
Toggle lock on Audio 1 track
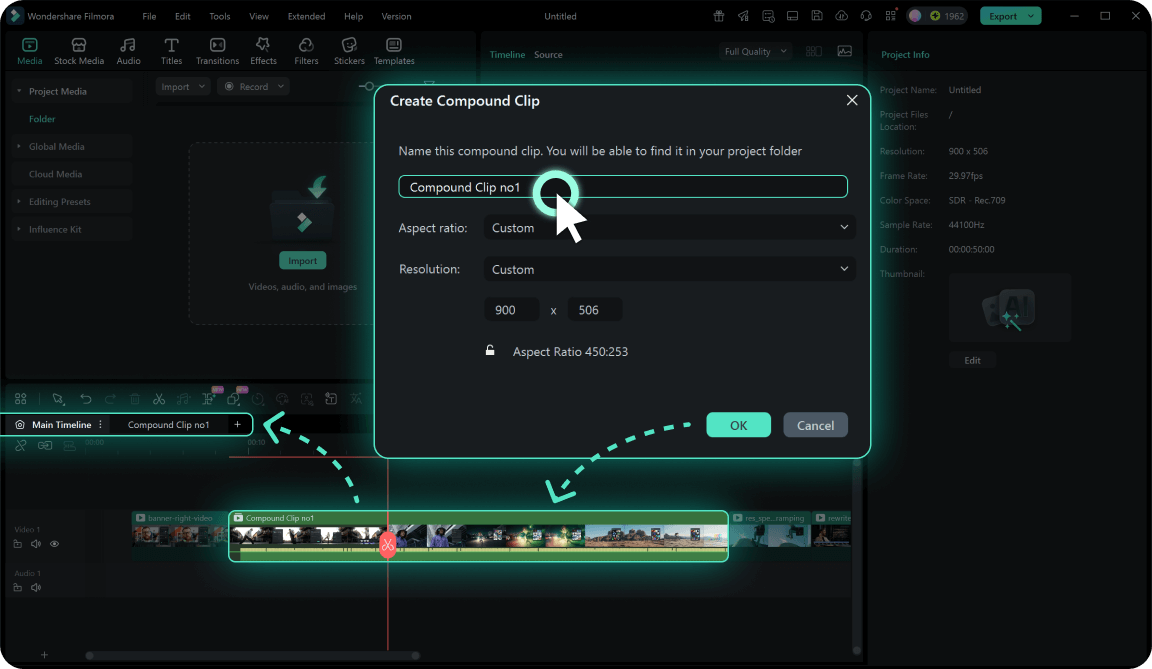[x=18, y=587]
